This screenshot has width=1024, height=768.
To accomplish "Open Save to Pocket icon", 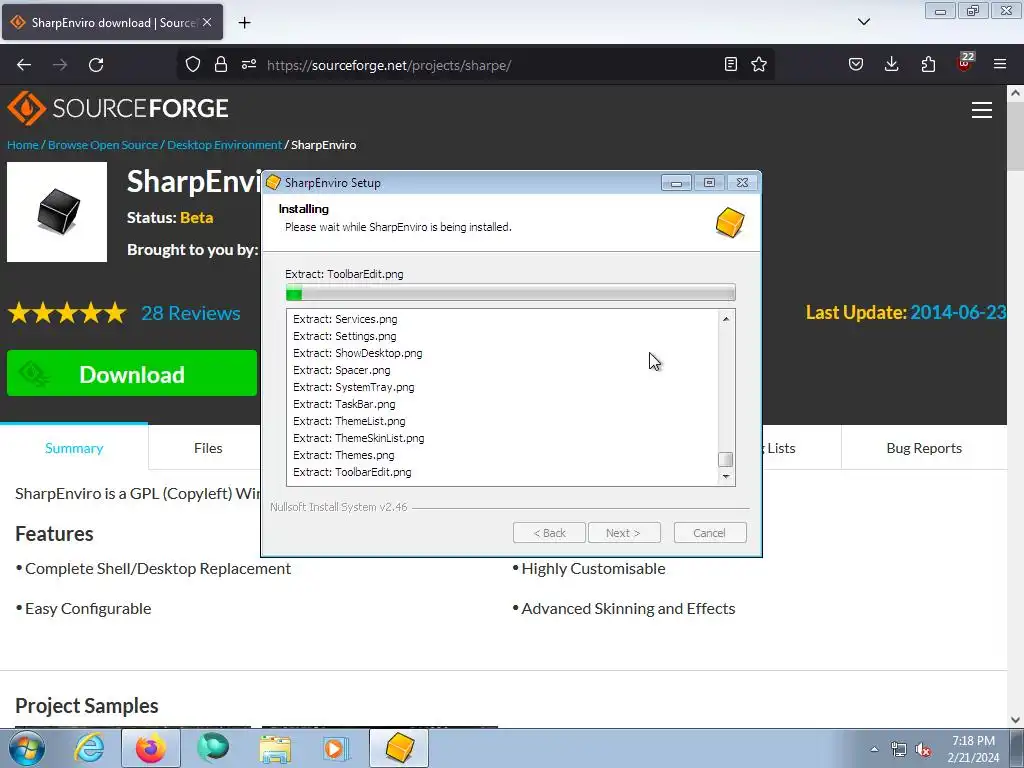I will point(856,64).
